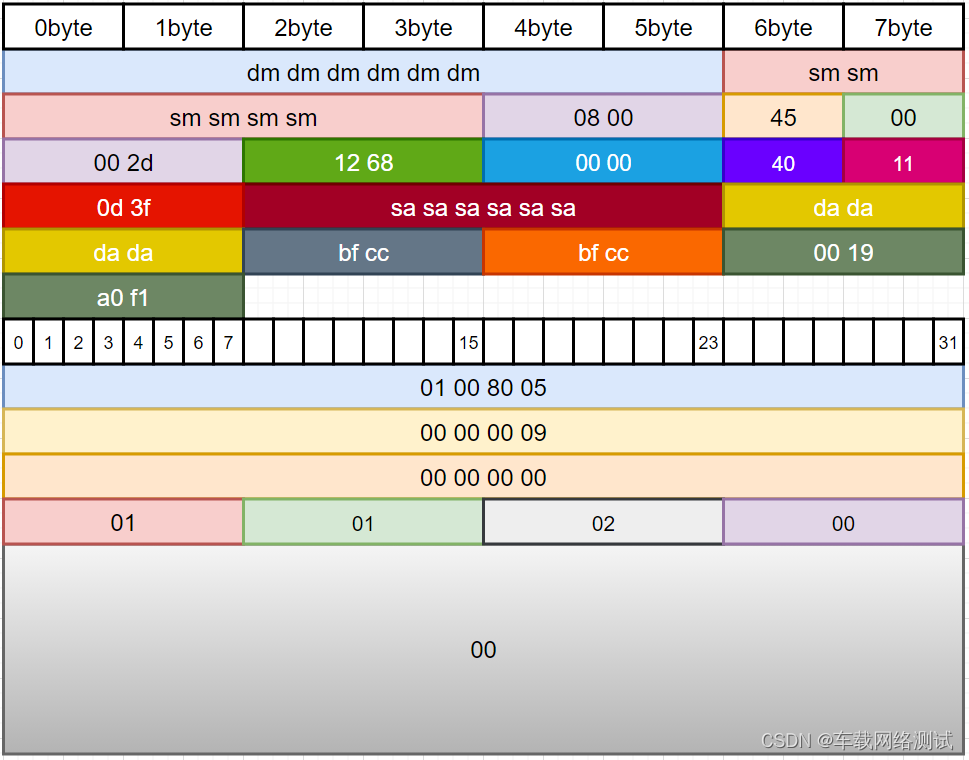This screenshot has height=760, width=969.
Task: Select bit index 7 box
Action: coord(228,342)
